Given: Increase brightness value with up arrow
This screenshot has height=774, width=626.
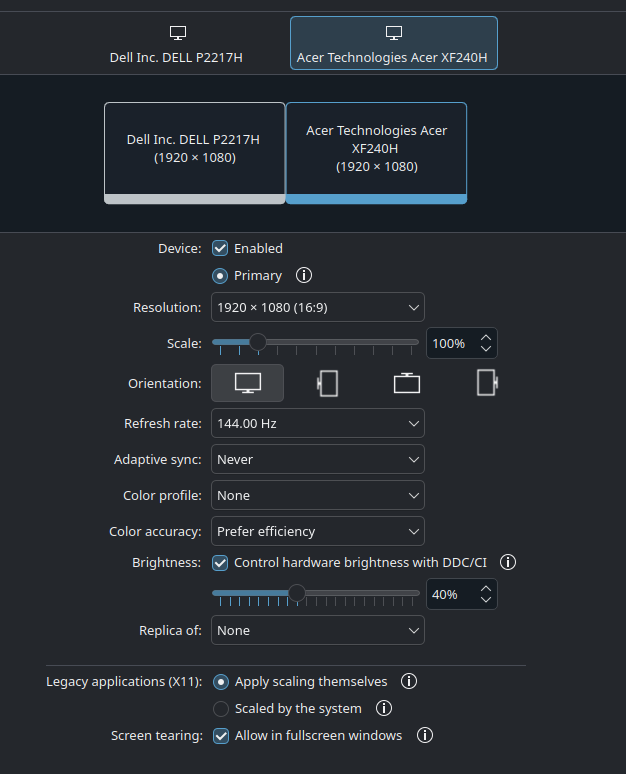Looking at the screenshot, I should tap(486, 589).
